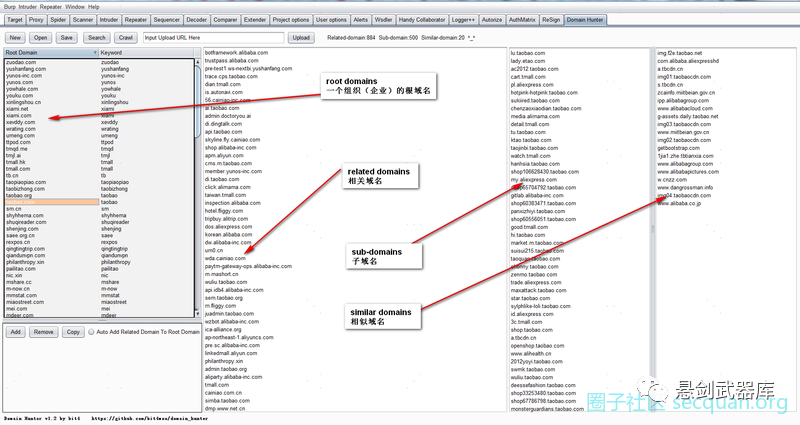Viewport: 800px width, 425px height.
Task: Click getbootstrap.com in similar domains
Action: [x=678, y=148]
